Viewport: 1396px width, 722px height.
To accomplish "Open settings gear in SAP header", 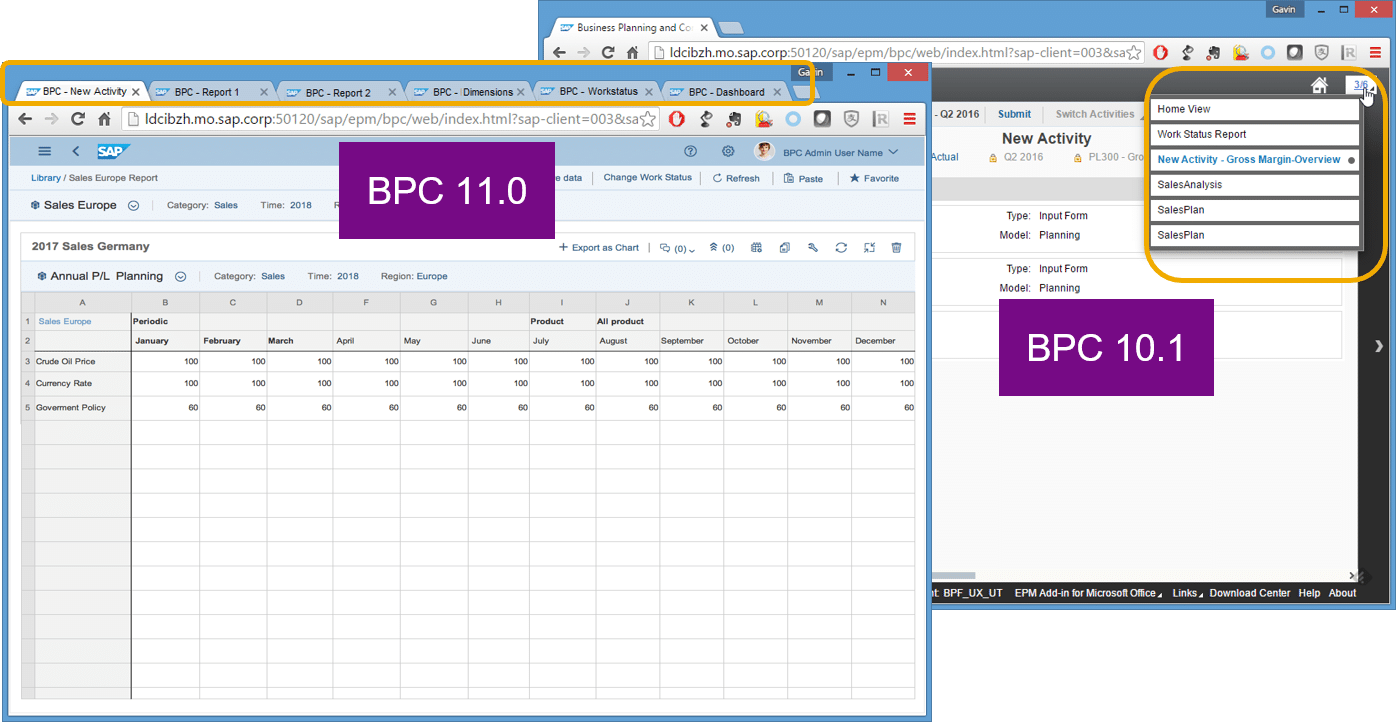I will coord(728,152).
